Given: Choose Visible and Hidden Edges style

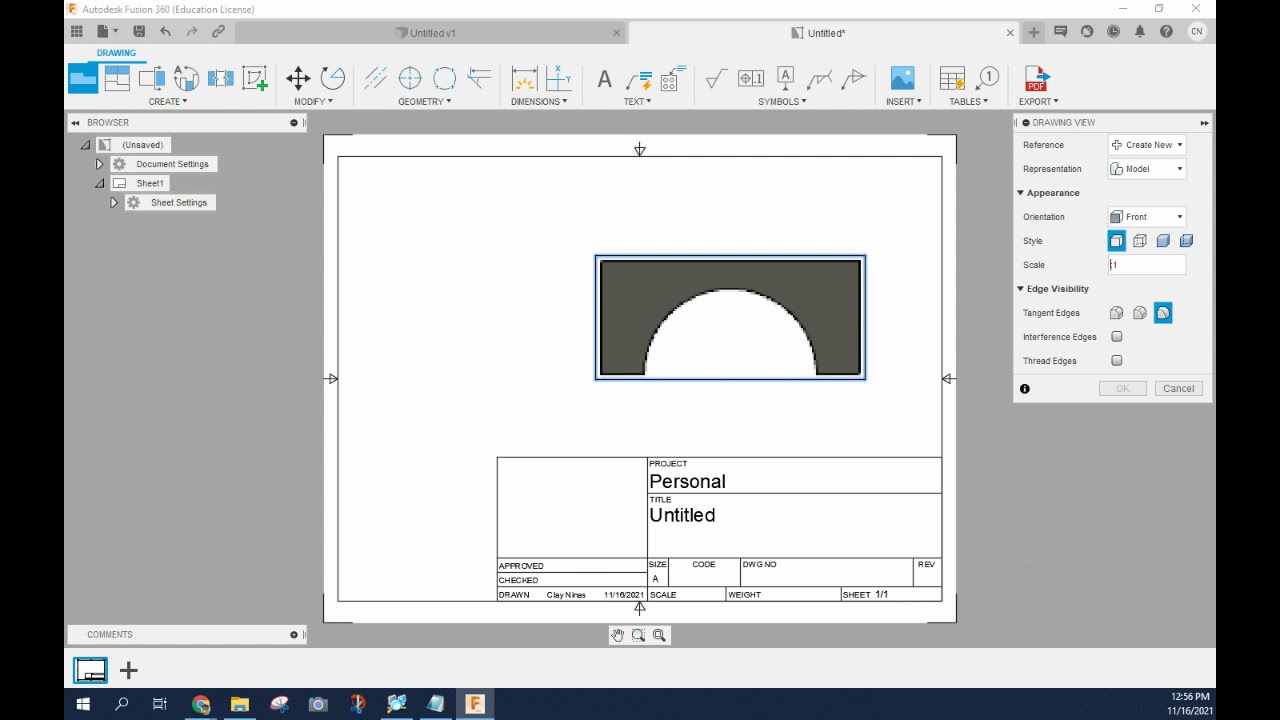Looking at the screenshot, I should (x=1140, y=241).
